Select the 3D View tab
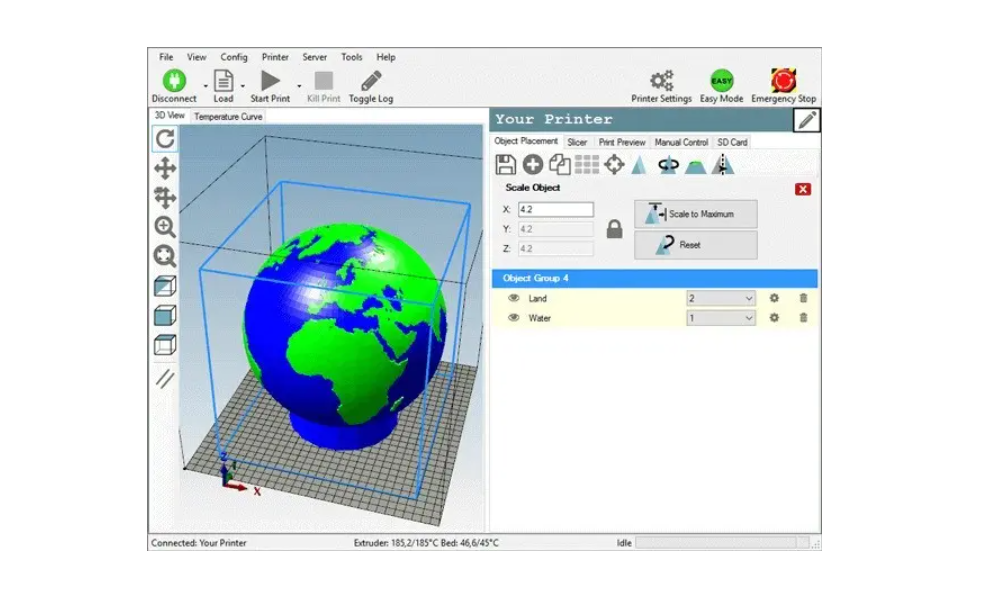 pyautogui.click(x=170, y=115)
